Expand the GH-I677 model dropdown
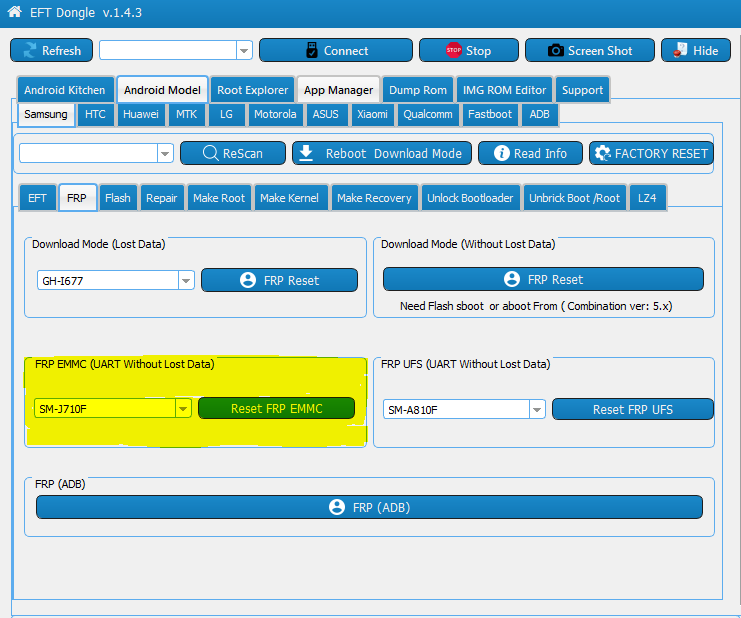 [x=186, y=281]
